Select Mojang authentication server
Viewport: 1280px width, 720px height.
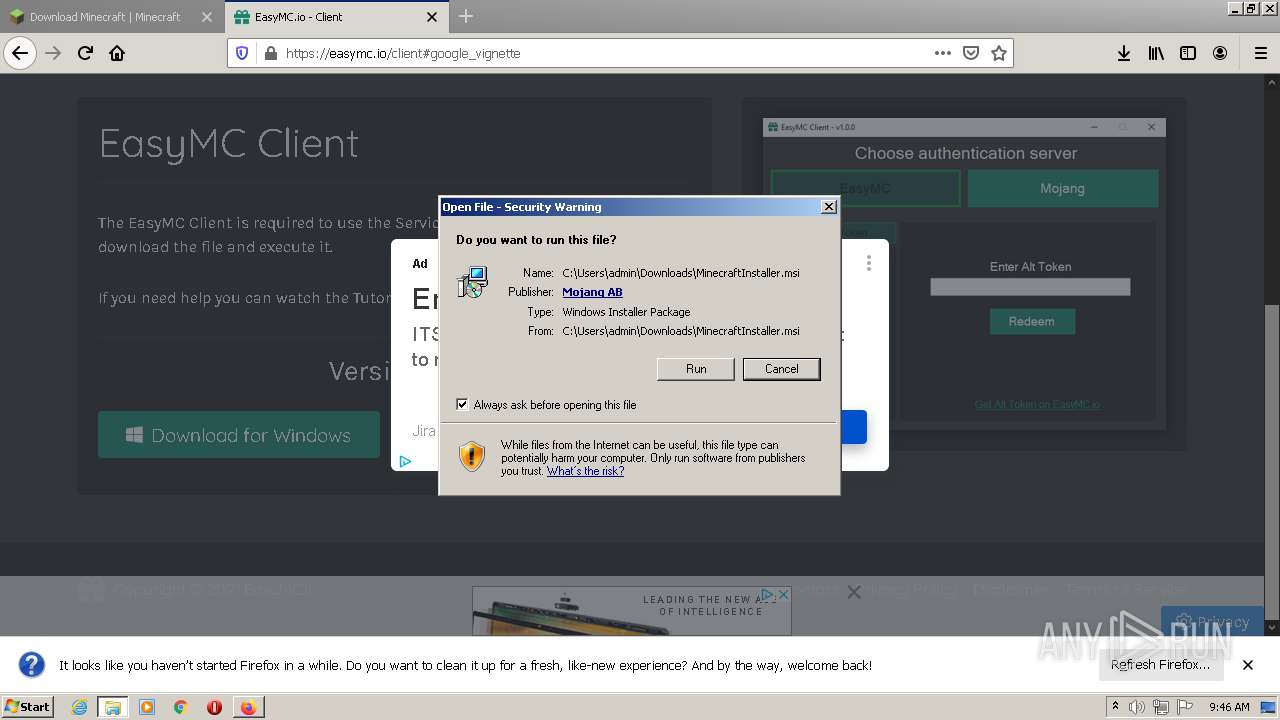pyautogui.click(x=1062, y=188)
